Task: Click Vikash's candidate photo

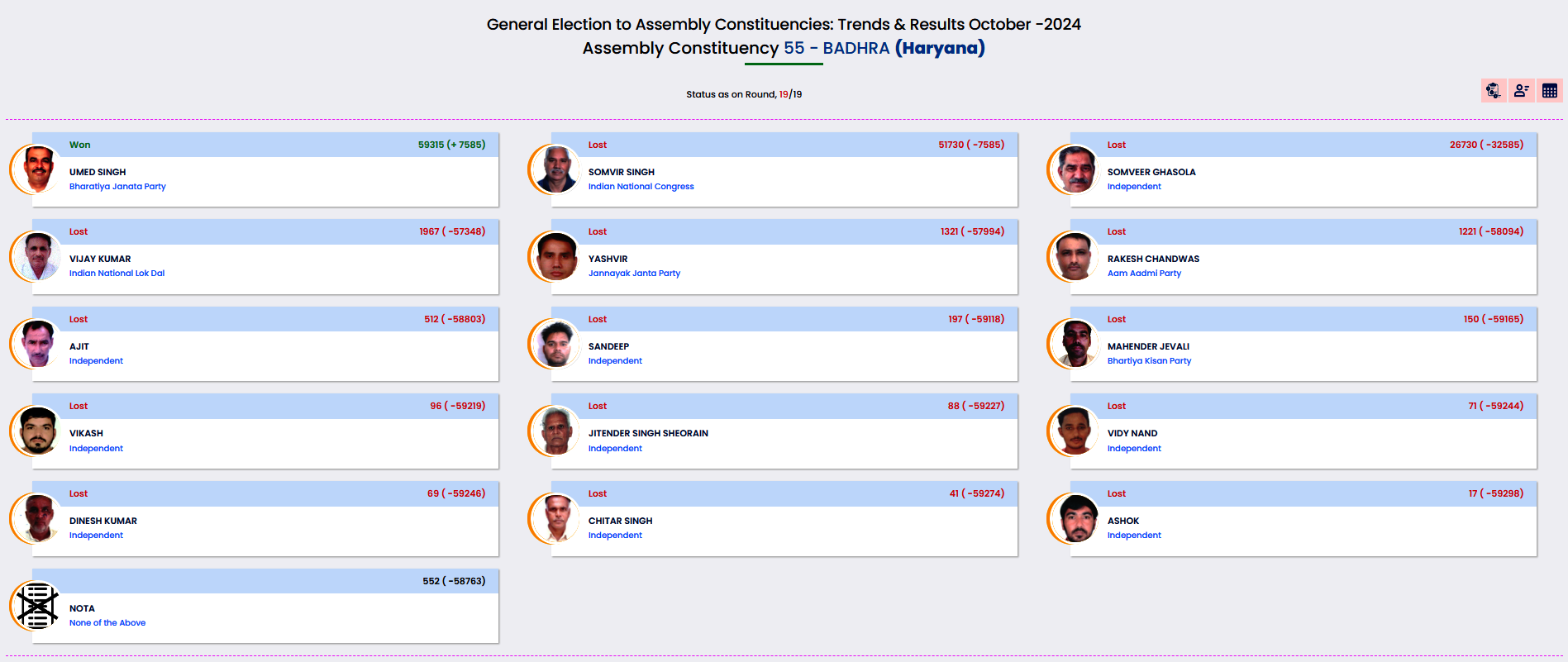Action: pos(37,431)
